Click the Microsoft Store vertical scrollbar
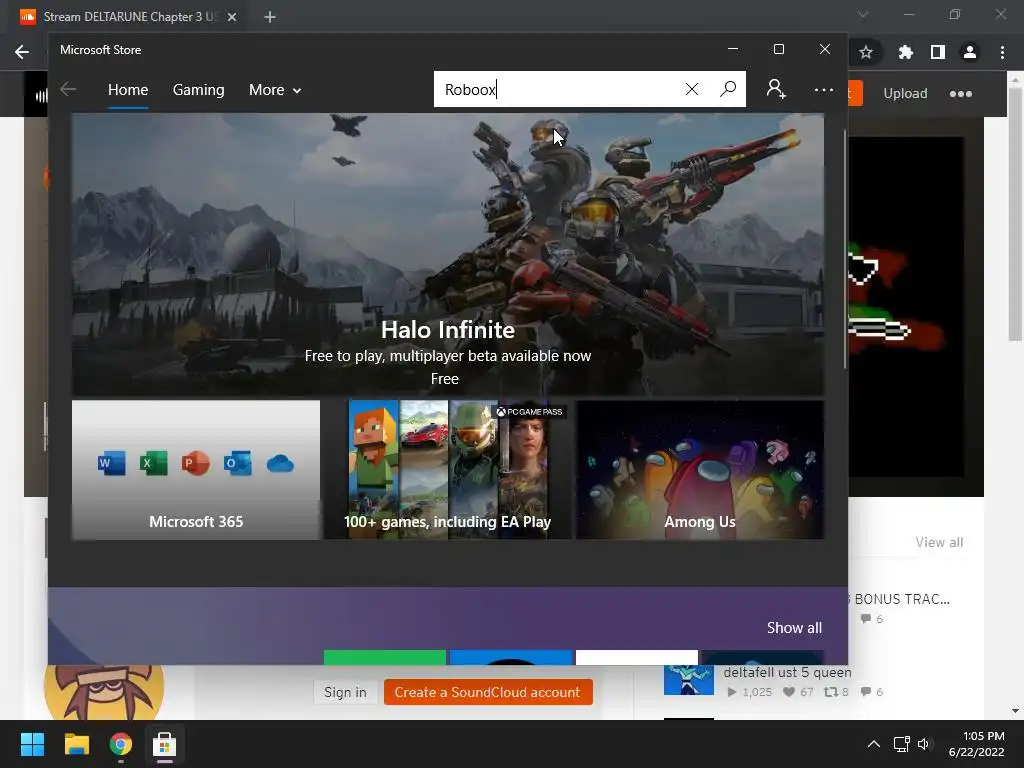 coord(844,248)
